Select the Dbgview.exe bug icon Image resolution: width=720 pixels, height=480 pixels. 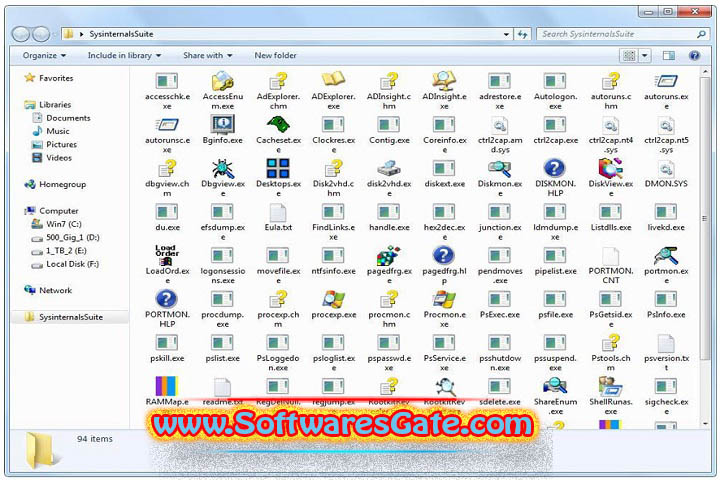pos(223,169)
